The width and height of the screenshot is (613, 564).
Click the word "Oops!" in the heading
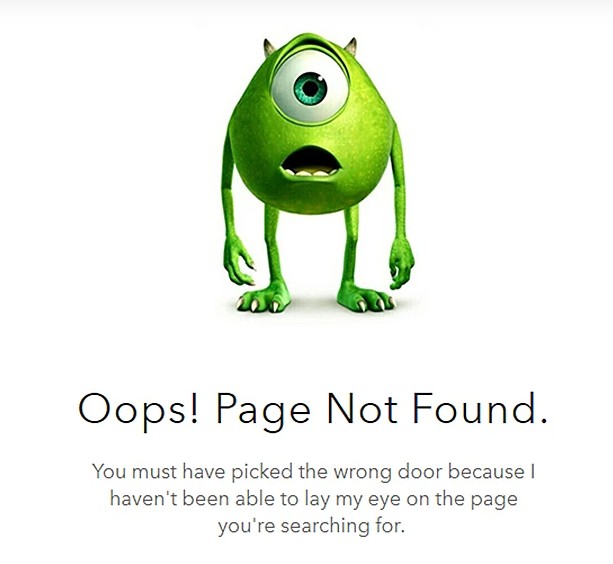click(139, 410)
